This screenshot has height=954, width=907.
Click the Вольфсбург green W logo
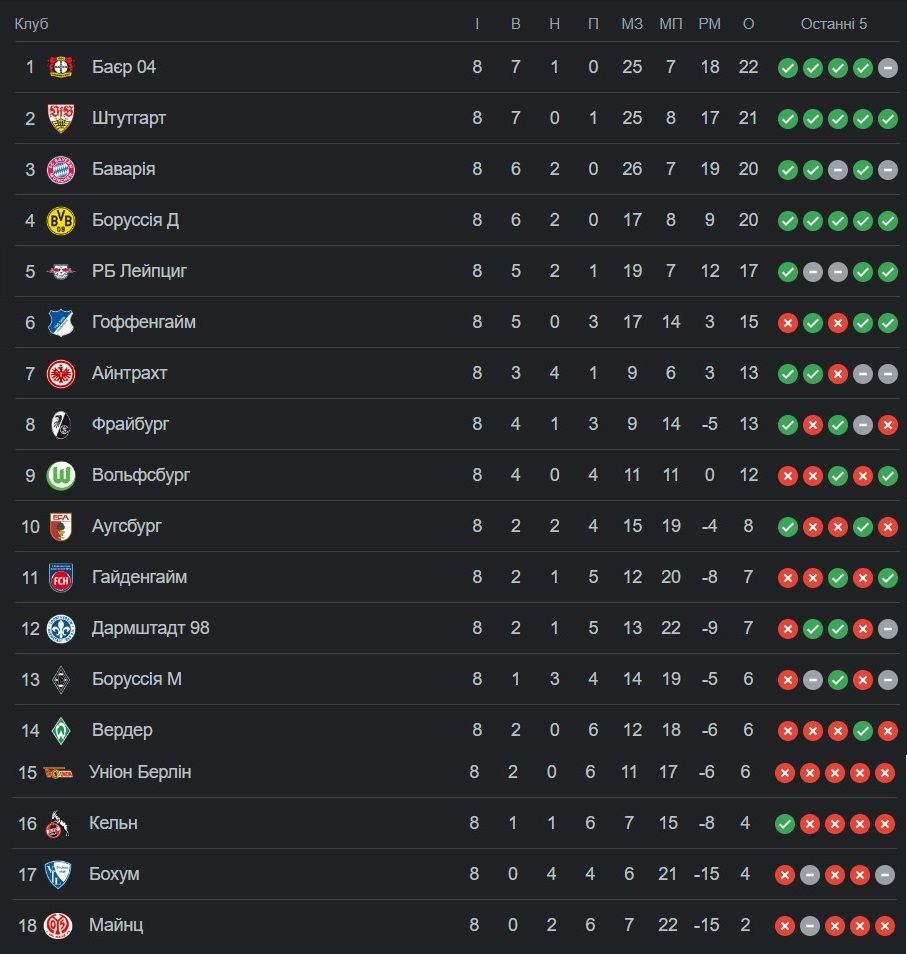pyautogui.click(x=61, y=475)
